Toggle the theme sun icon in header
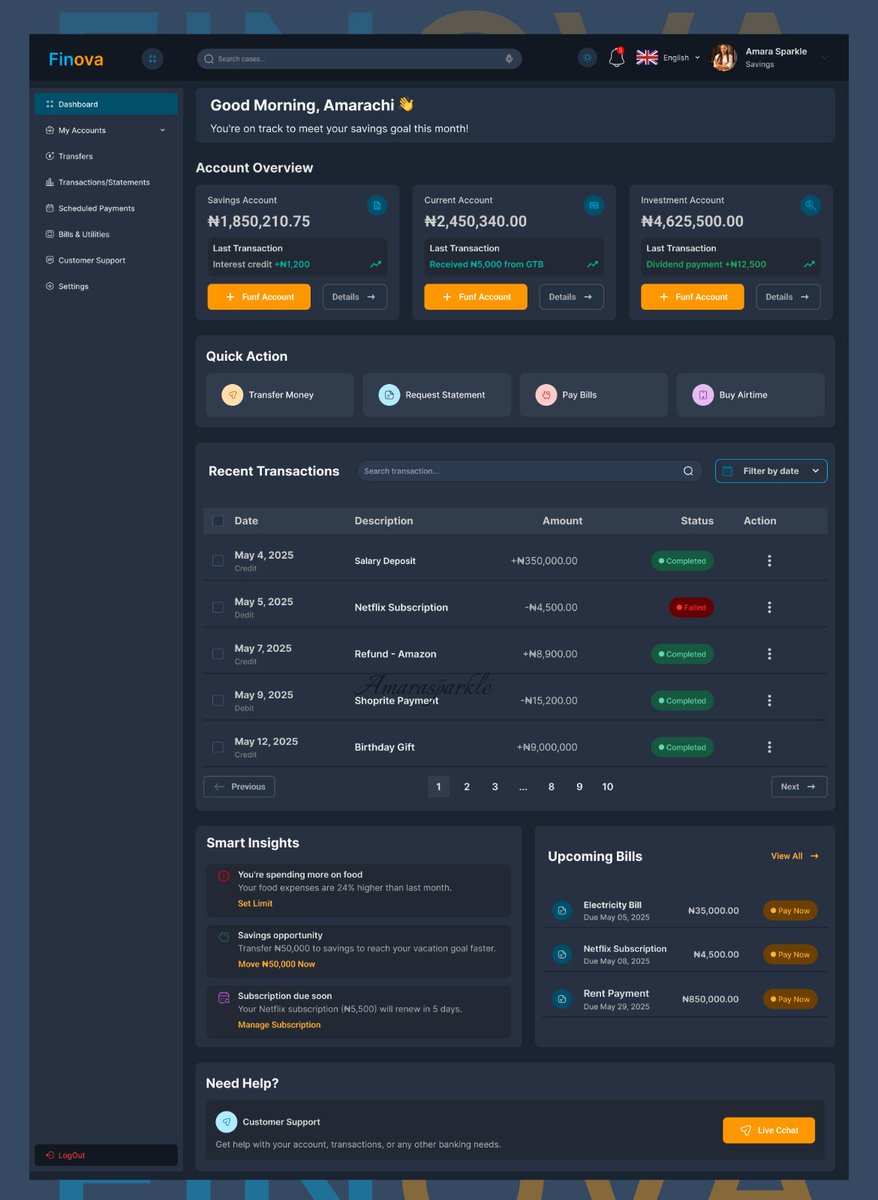 (x=588, y=58)
